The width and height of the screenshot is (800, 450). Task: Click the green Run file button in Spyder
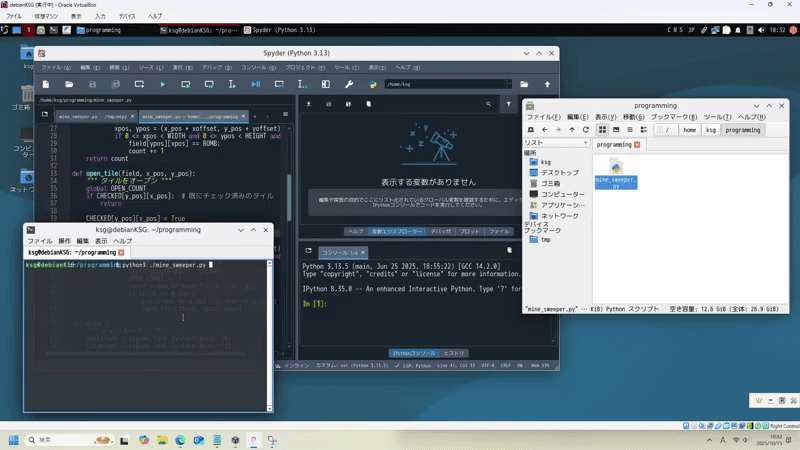[162, 85]
